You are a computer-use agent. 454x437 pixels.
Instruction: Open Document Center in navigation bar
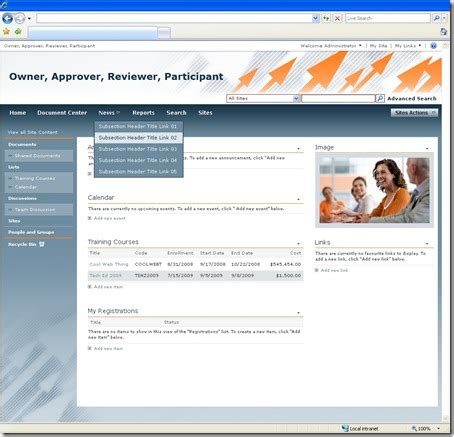(x=62, y=113)
